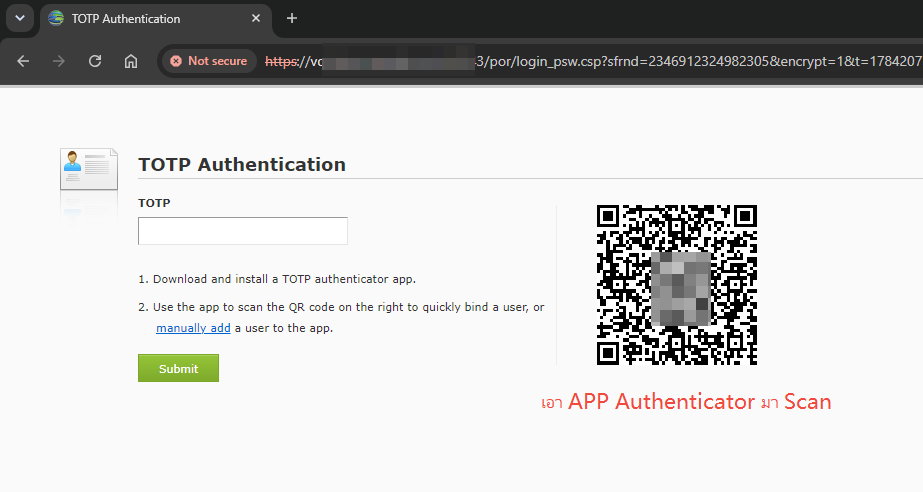Click the manually add link
This screenshot has height=492, width=923.
click(193, 328)
